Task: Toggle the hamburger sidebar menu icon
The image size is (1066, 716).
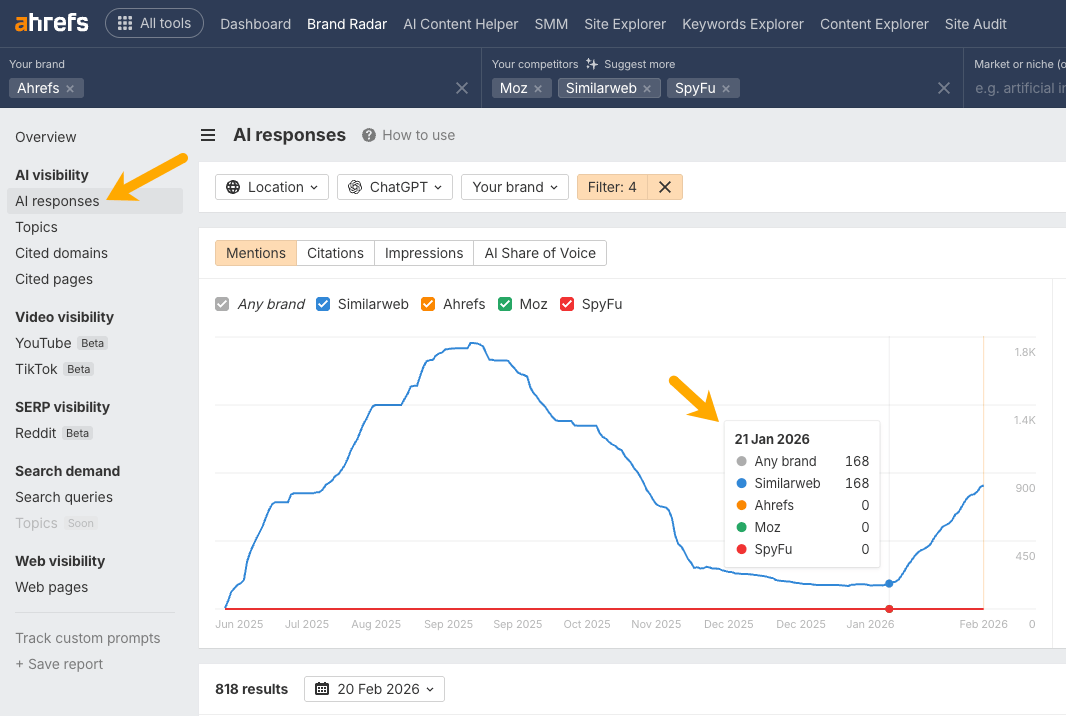Action: click(208, 135)
